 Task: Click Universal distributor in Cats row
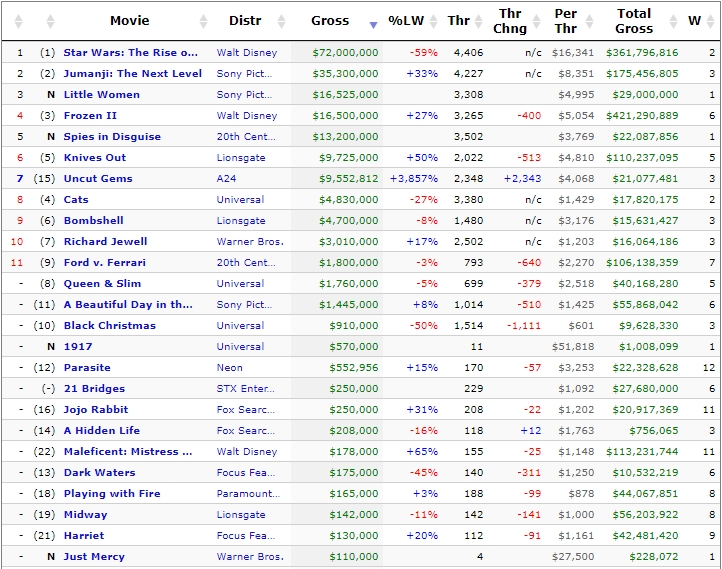click(240, 200)
